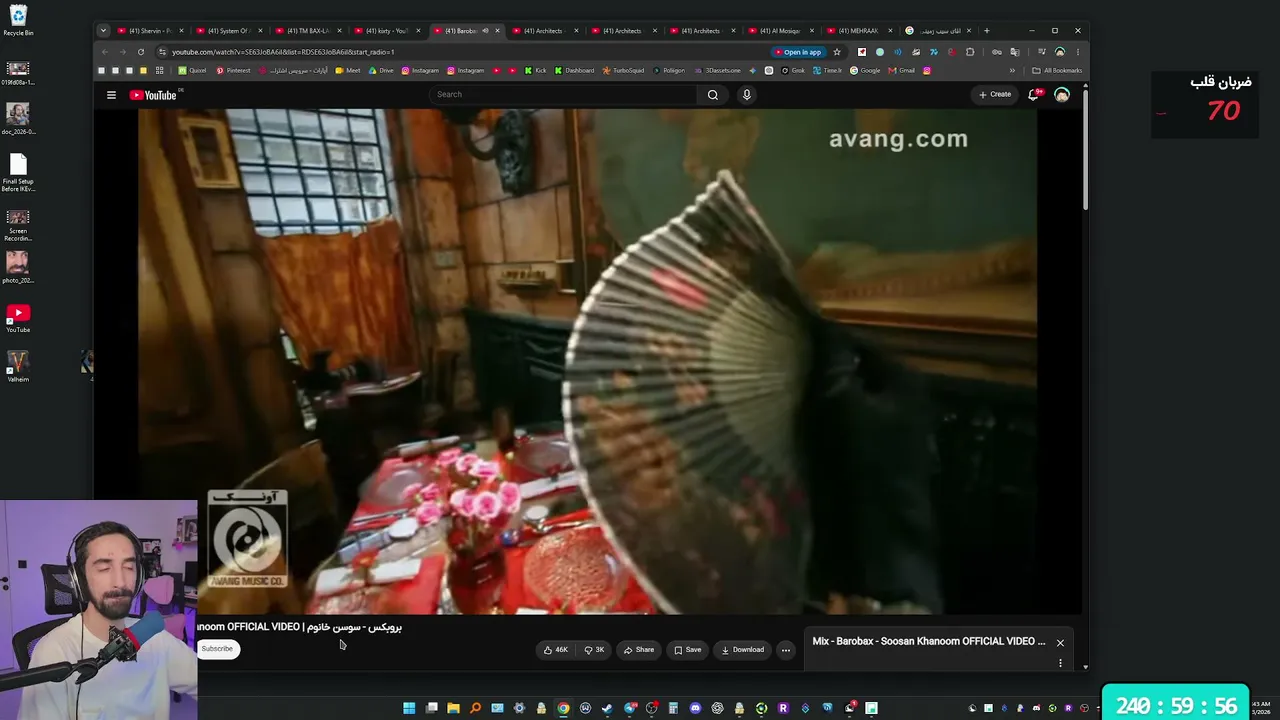
Task: Open the YouTube guide hamburger menu
Action: 111,95
